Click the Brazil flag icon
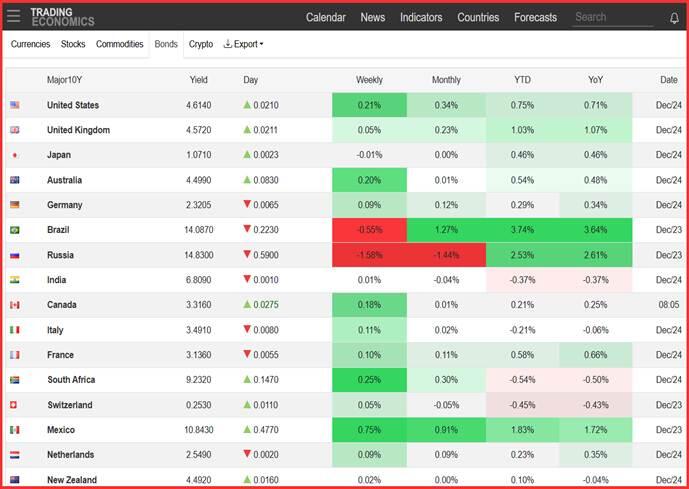 click(15, 230)
